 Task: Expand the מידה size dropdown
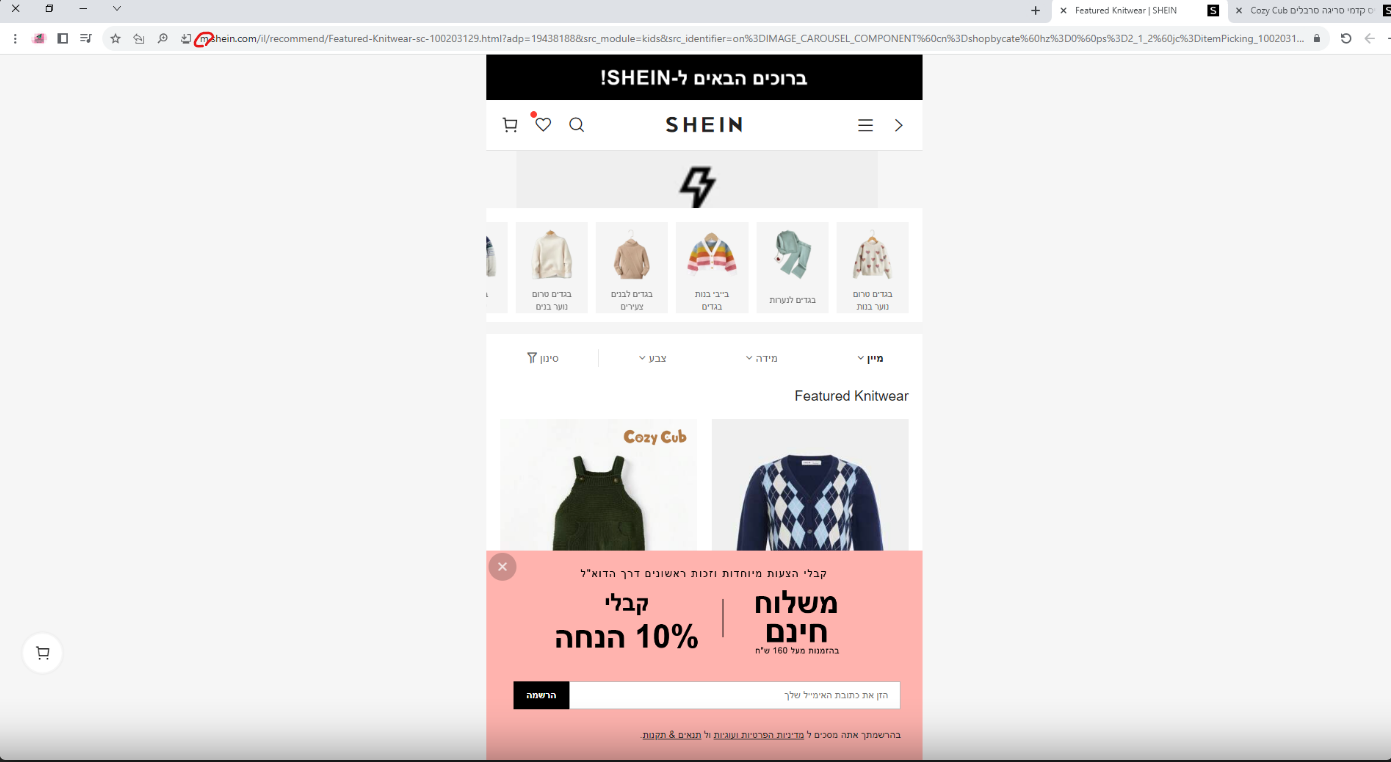click(761, 358)
